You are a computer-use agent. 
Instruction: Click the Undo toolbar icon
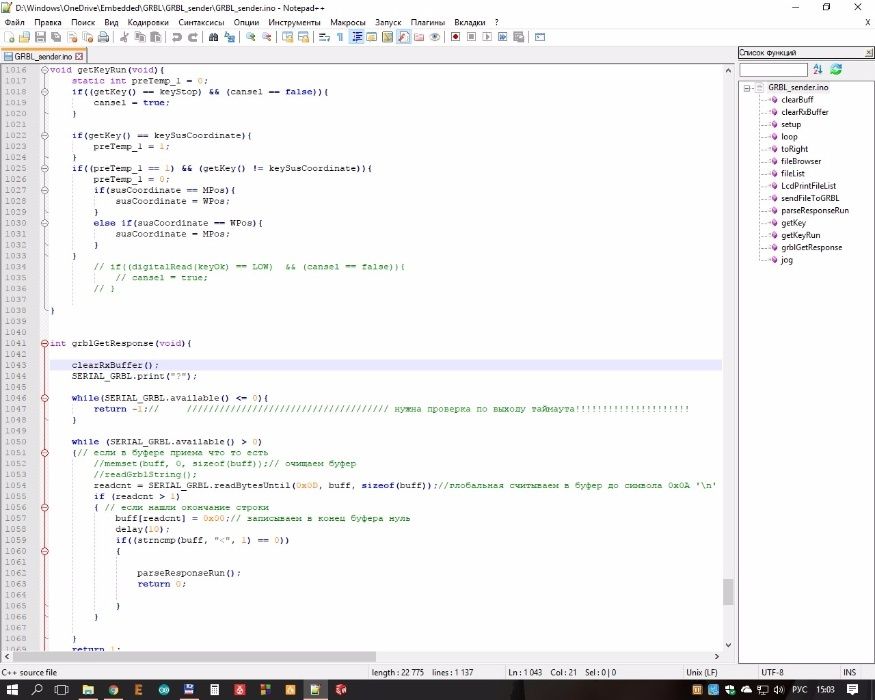click(x=177, y=37)
